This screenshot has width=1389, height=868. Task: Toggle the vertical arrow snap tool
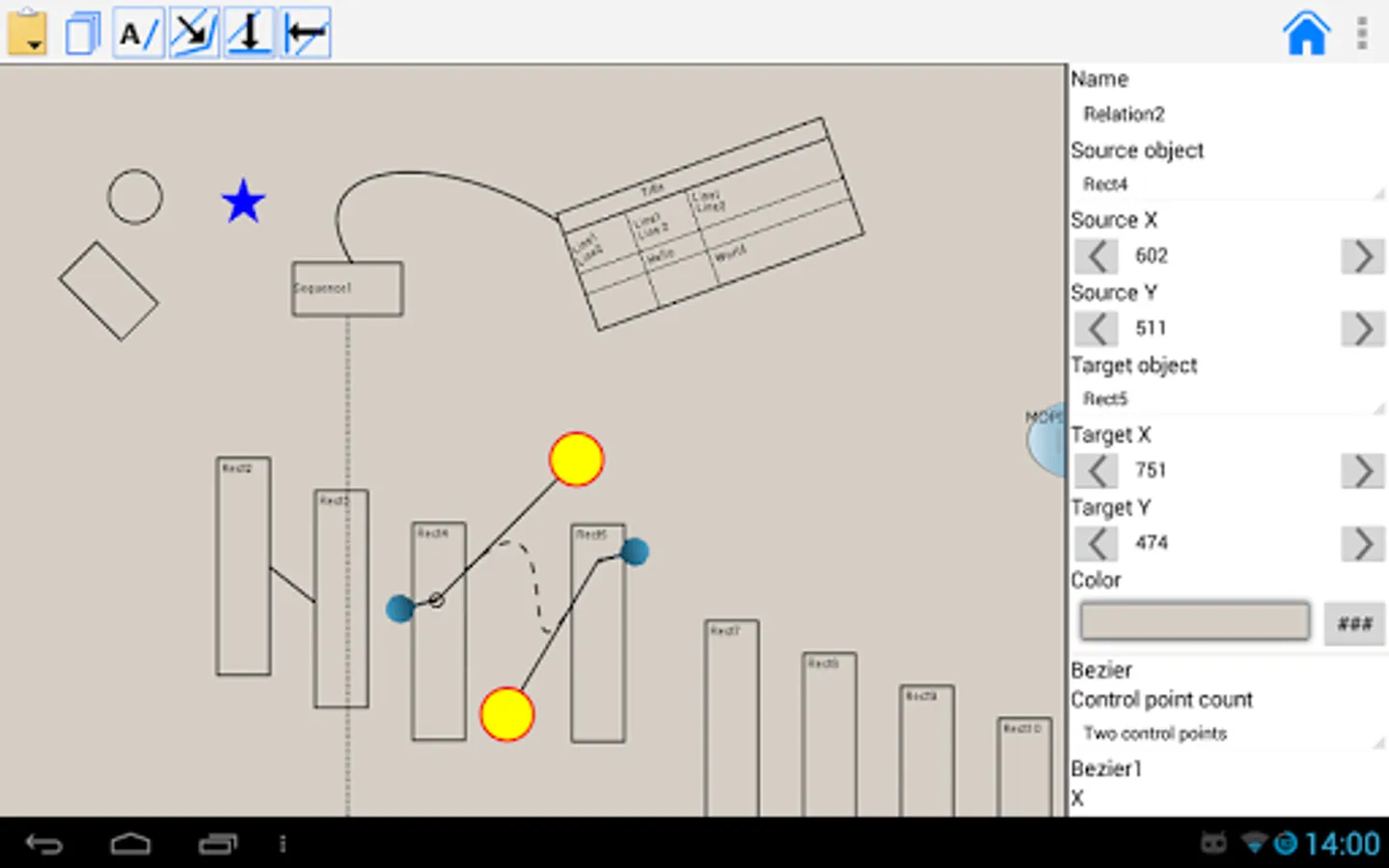coord(250,33)
